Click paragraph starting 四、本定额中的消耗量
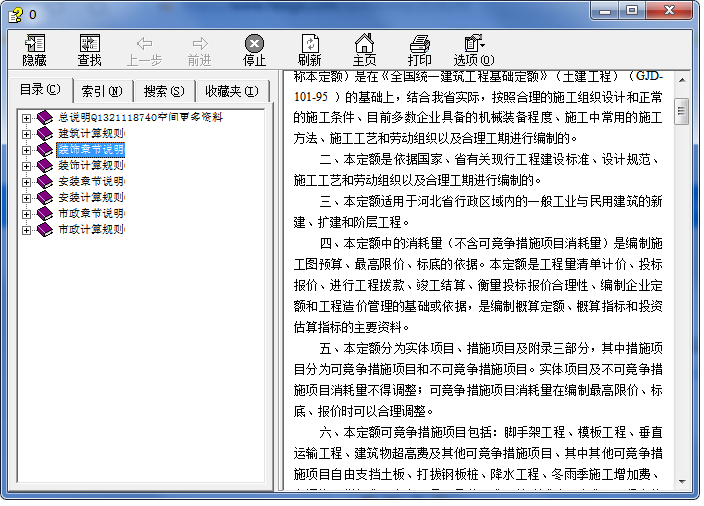This screenshot has width=704, height=506. (478, 286)
